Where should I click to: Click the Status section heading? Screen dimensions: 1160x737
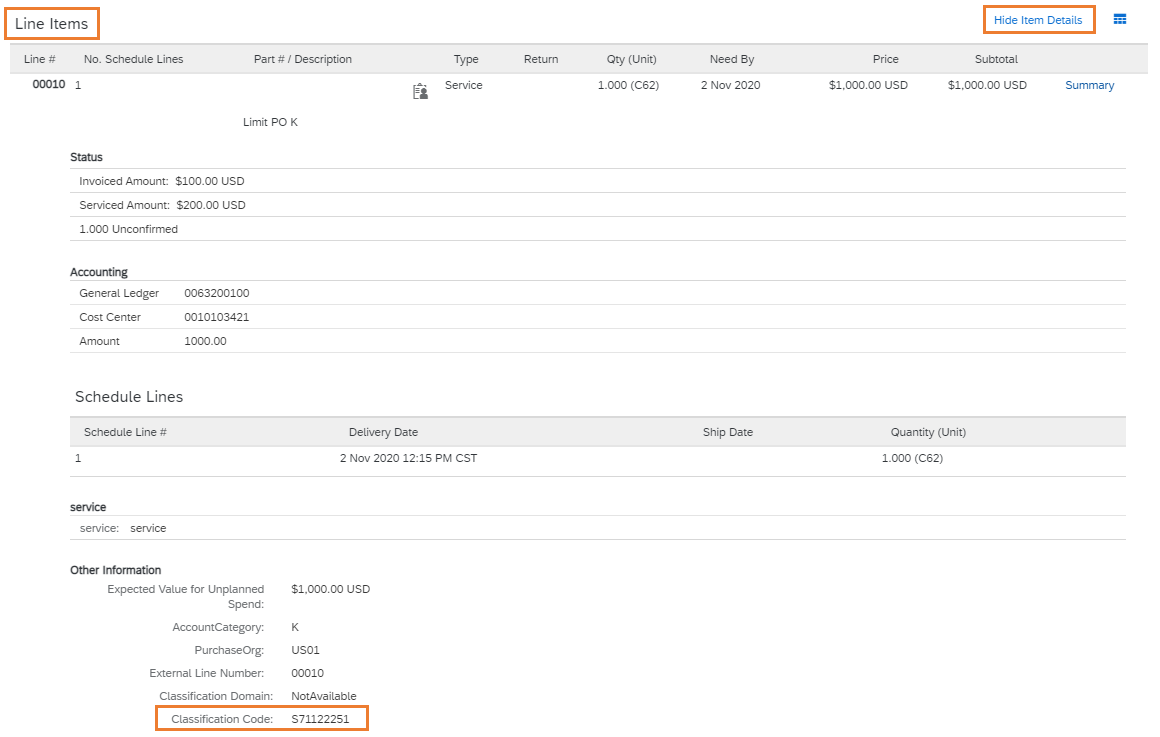click(x=86, y=157)
